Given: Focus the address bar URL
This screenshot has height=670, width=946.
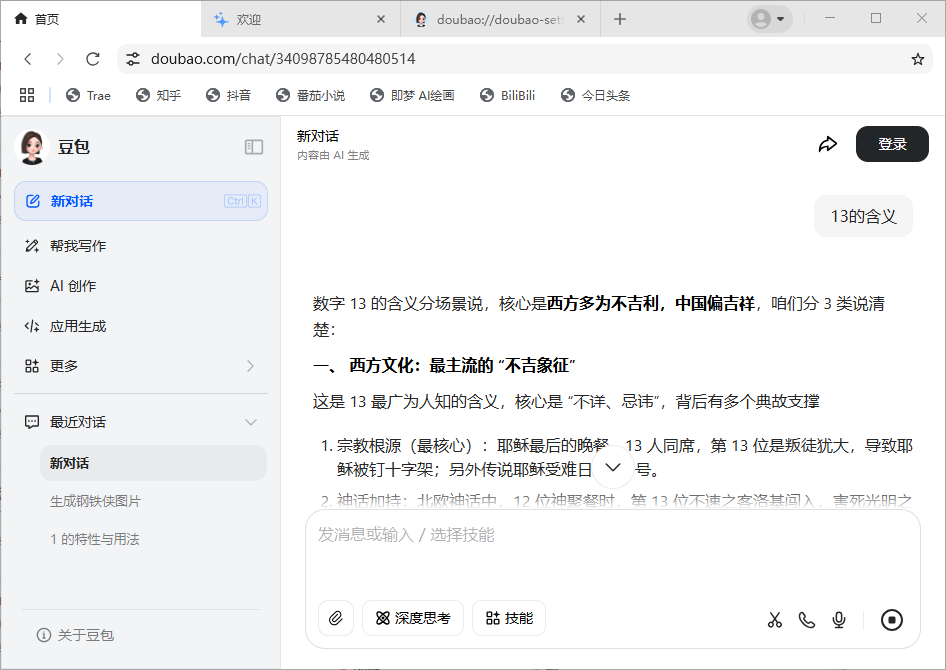Looking at the screenshot, I should coord(283,58).
